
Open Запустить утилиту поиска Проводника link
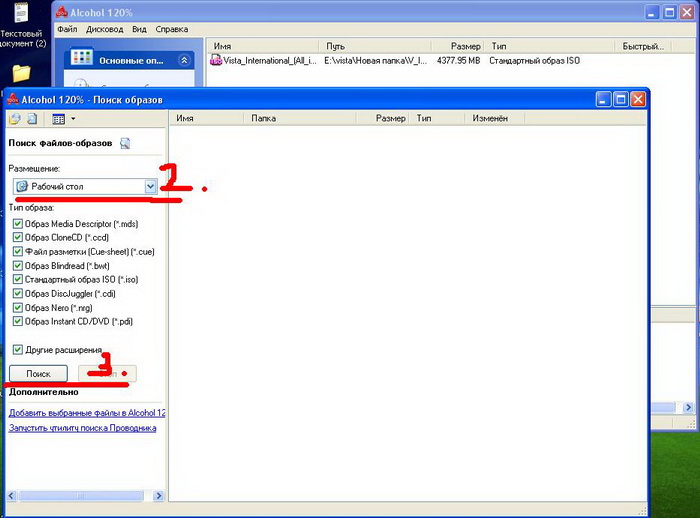click(x=83, y=428)
